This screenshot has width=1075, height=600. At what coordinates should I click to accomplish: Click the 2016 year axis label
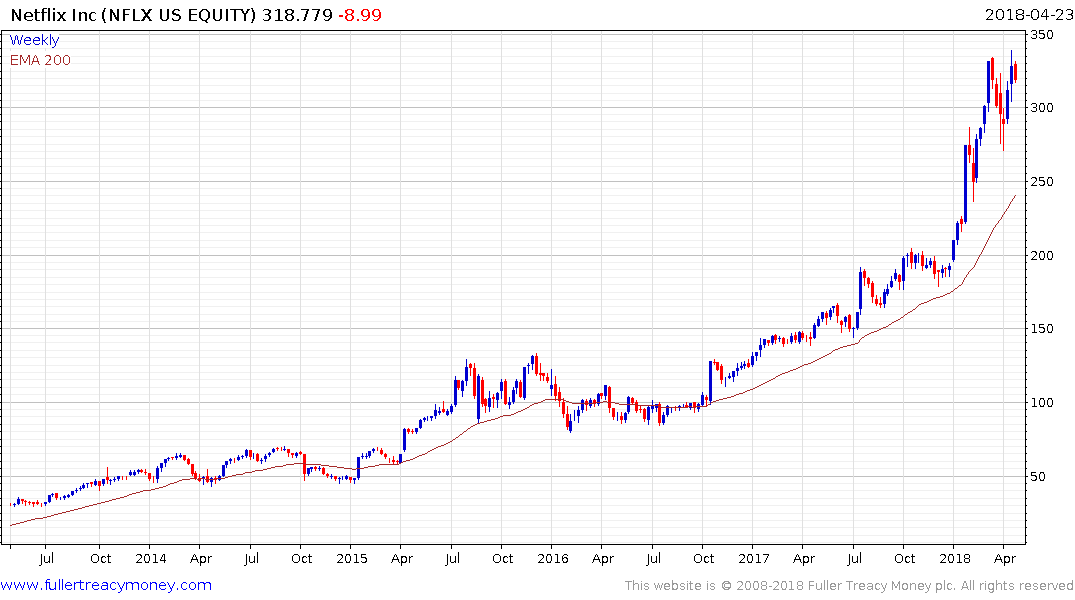pyautogui.click(x=553, y=558)
